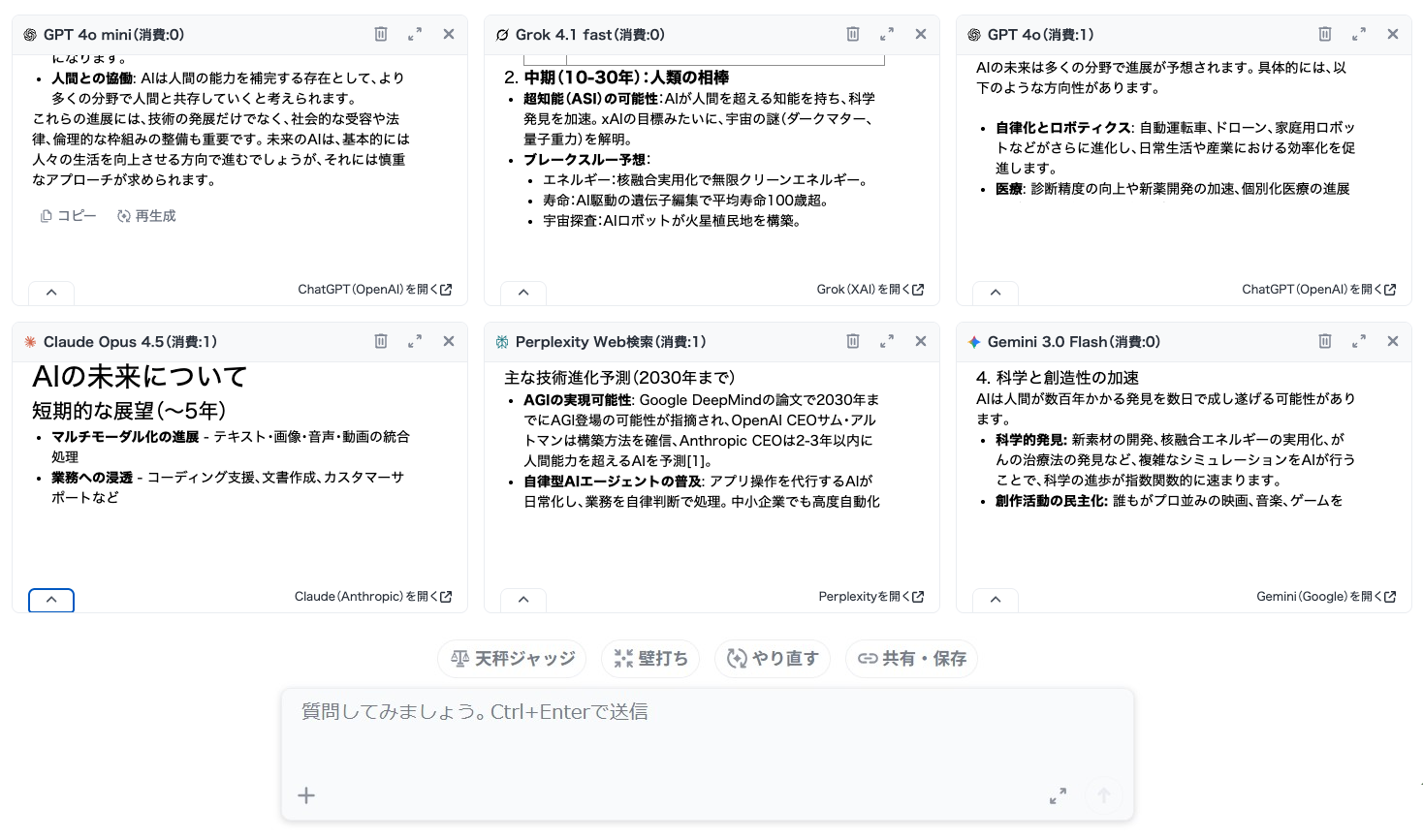Expand the input box with the expand icon

[1058, 795]
